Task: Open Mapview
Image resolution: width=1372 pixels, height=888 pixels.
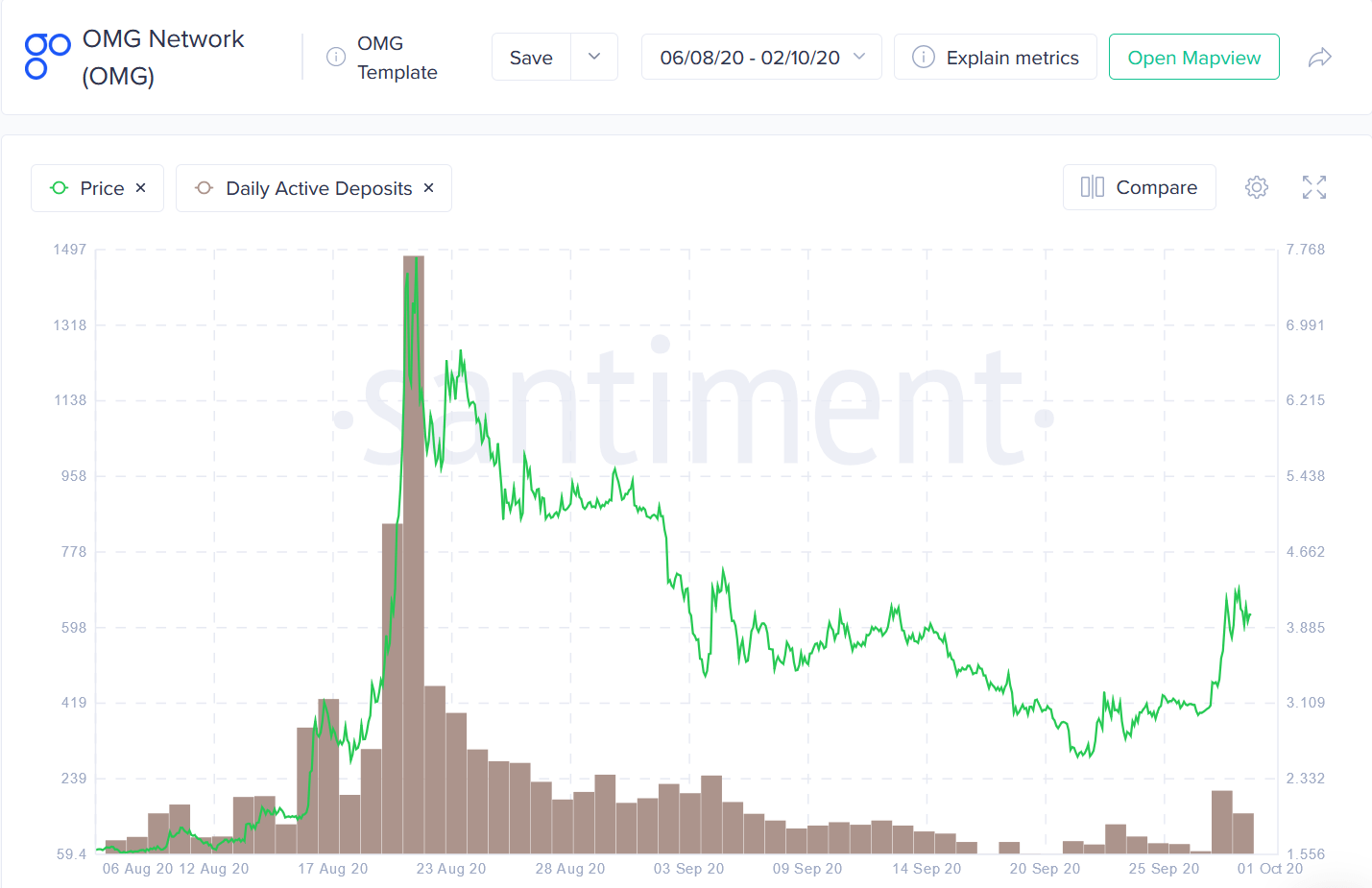Action: coord(1193,57)
